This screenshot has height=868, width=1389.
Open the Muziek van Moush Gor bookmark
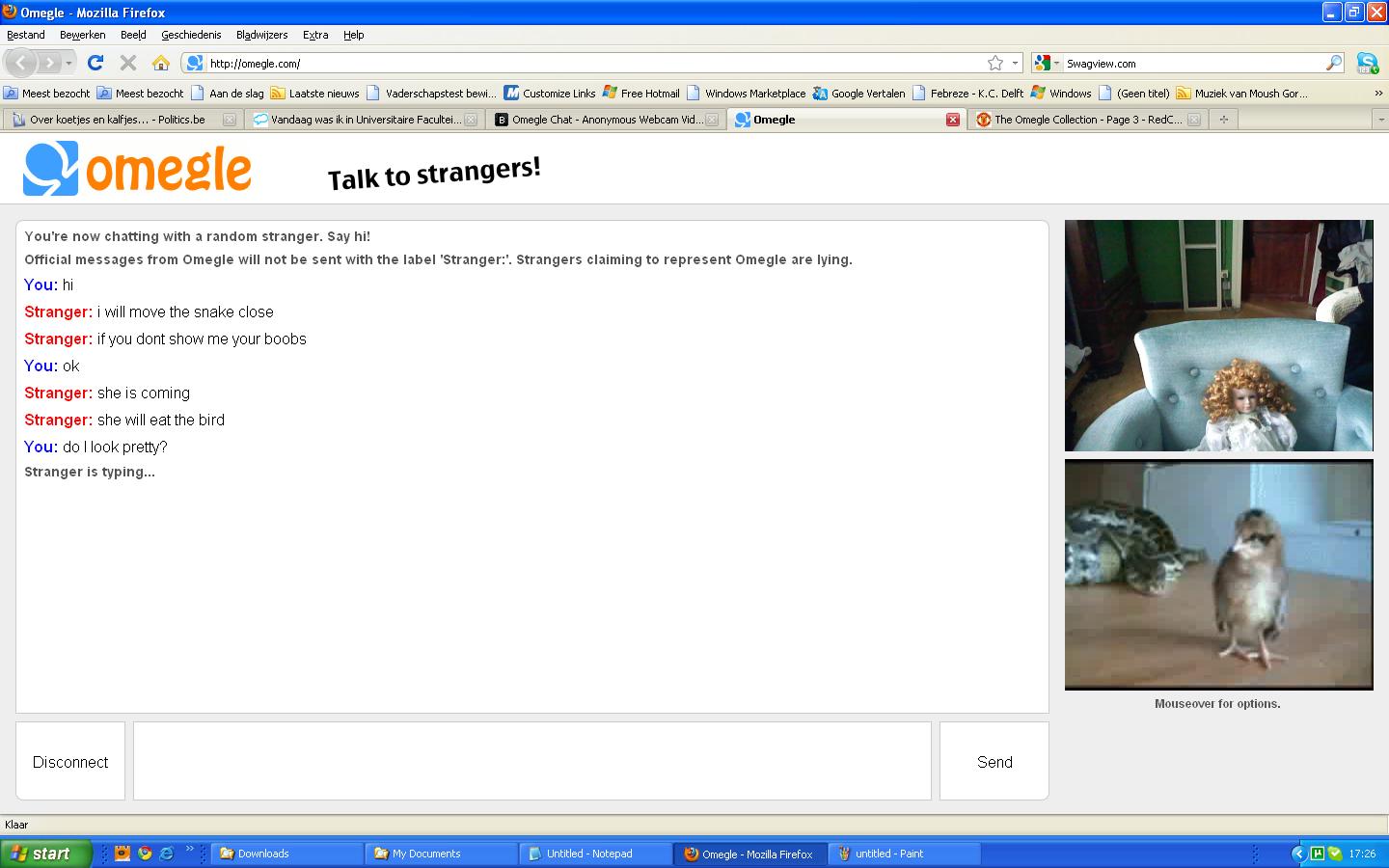[1242, 94]
